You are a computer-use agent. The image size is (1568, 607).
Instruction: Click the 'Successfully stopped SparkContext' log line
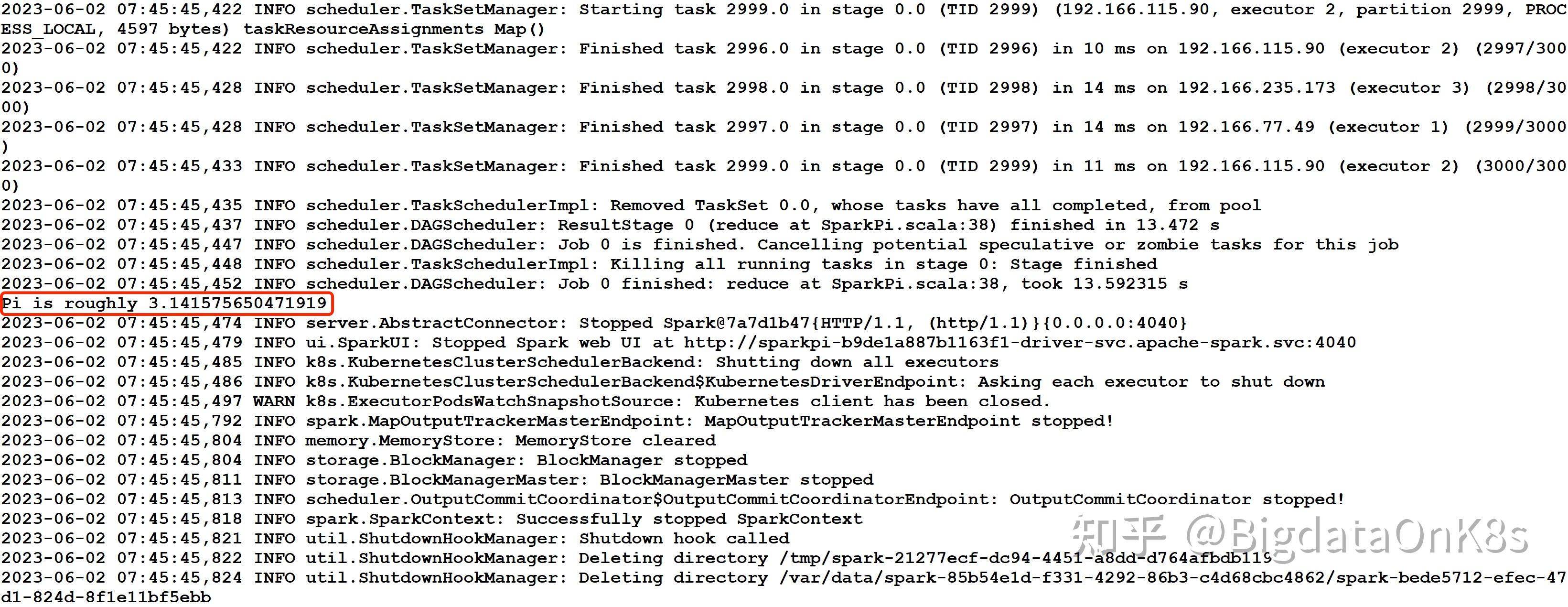[x=432, y=520]
